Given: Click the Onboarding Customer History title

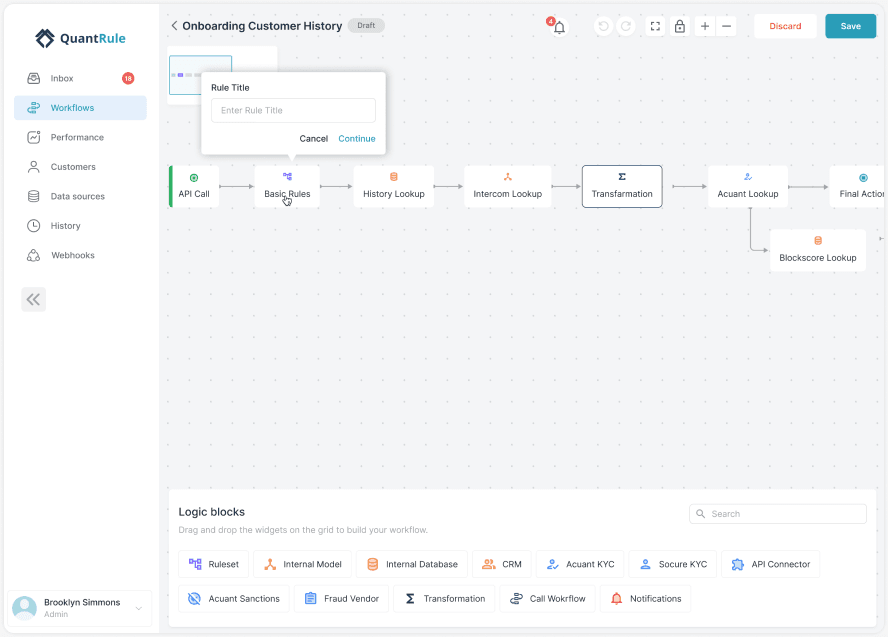Looking at the screenshot, I should click(262, 26).
